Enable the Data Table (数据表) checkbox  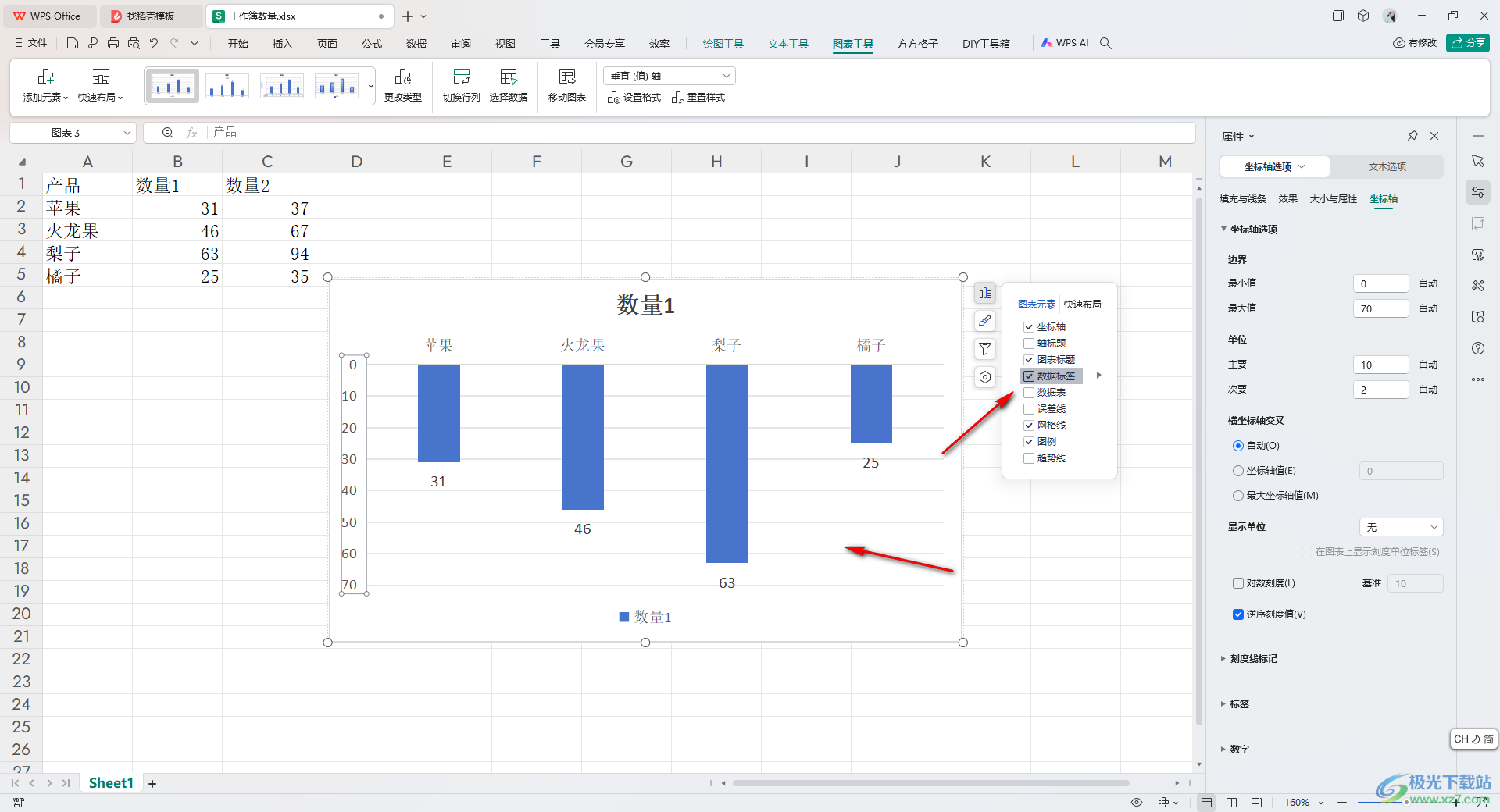pos(1029,393)
